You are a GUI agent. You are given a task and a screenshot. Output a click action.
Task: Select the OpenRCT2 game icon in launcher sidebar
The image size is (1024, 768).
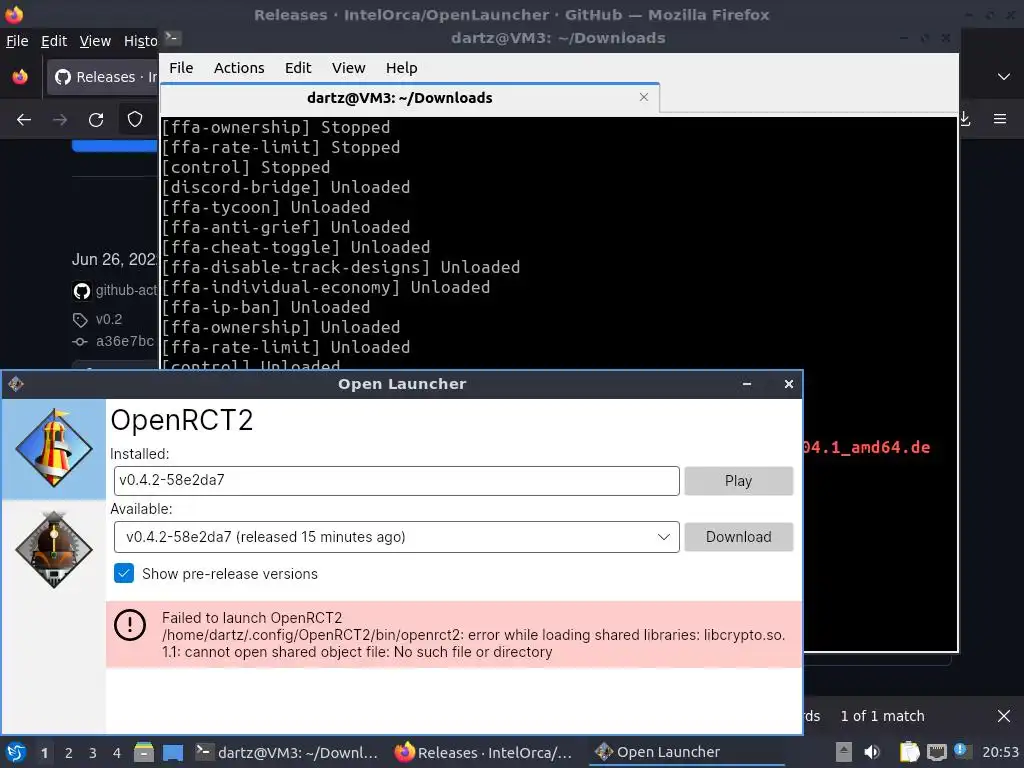coord(54,449)
